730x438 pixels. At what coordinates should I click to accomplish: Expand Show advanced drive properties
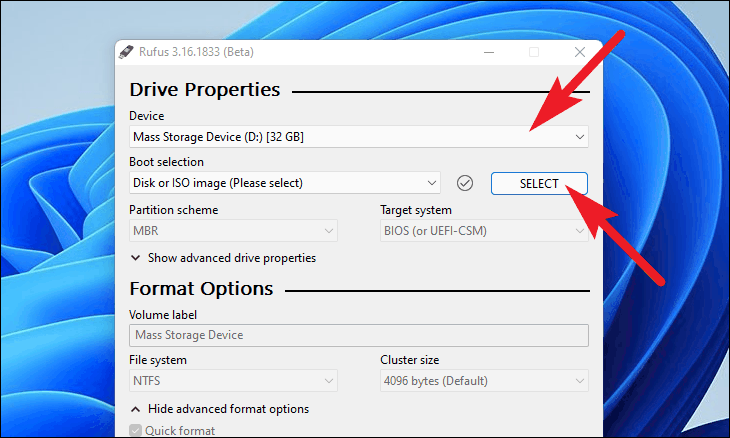click(x=232, y=258)
